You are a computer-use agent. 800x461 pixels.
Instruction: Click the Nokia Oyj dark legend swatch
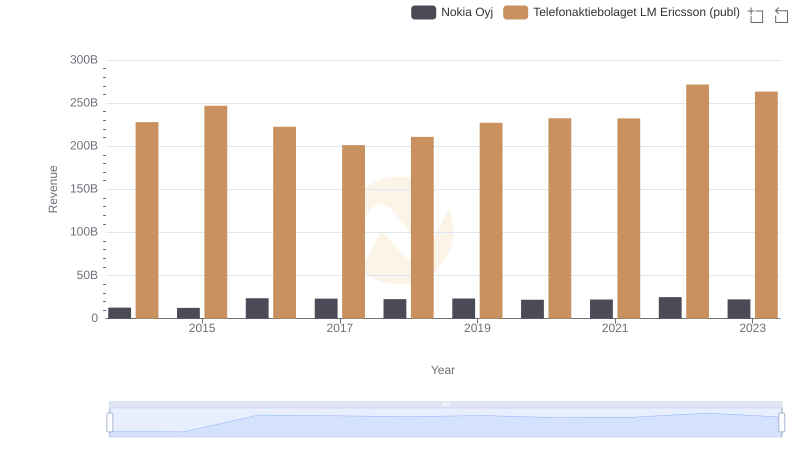point(424,12)
